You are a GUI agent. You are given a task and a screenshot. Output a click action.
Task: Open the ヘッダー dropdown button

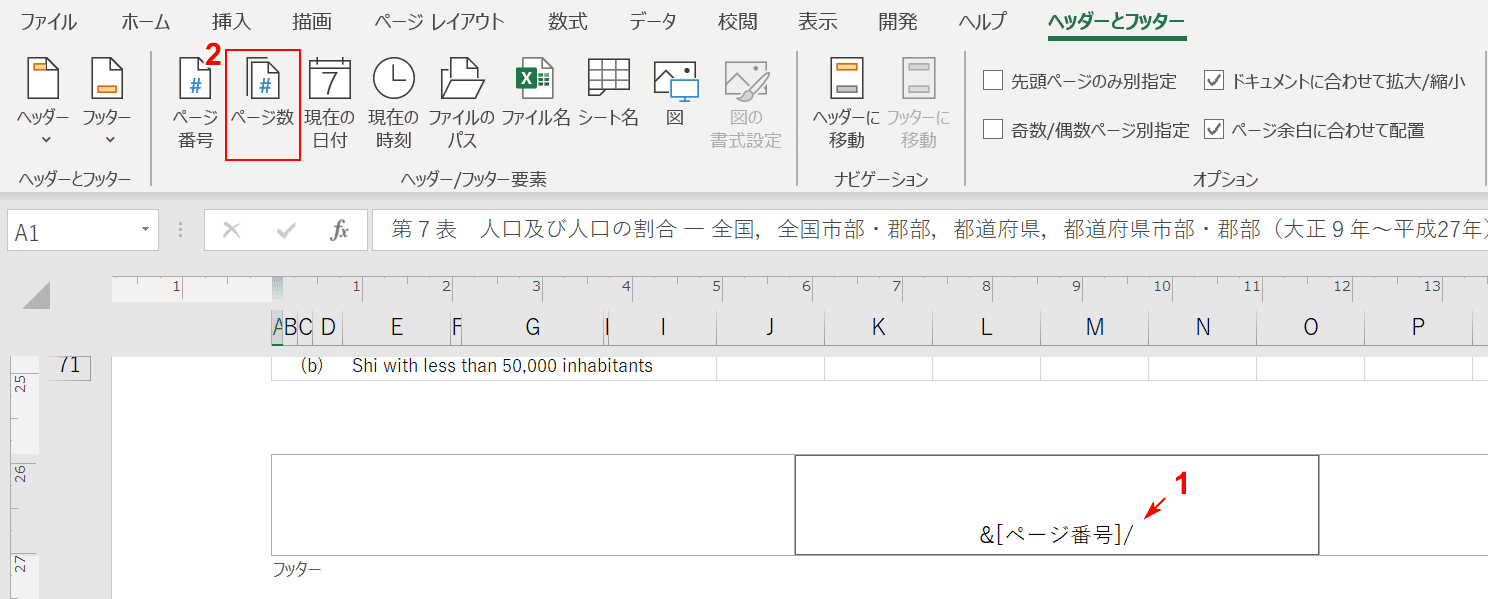tap(43, 103)
